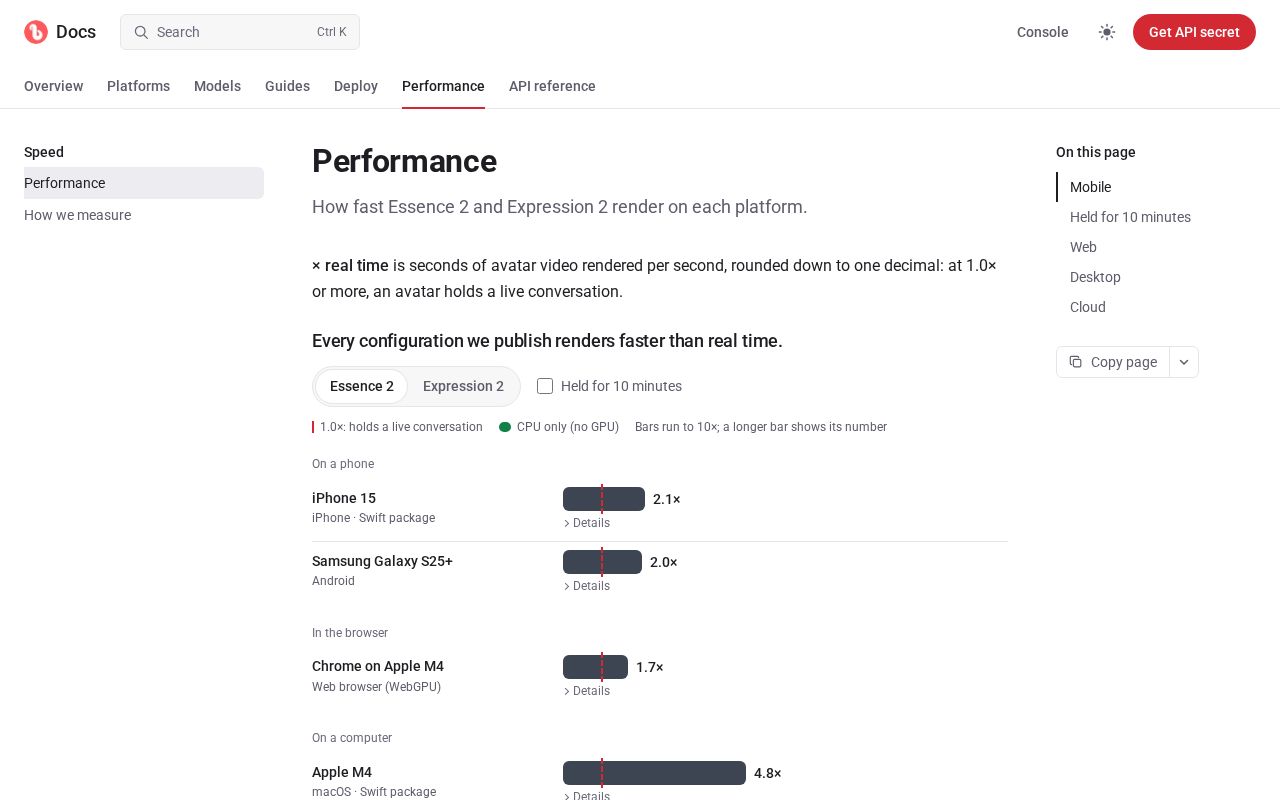1280x800 pixels.
Task: Open How we measure in sidebar
Action: click(x=144, y=215)
